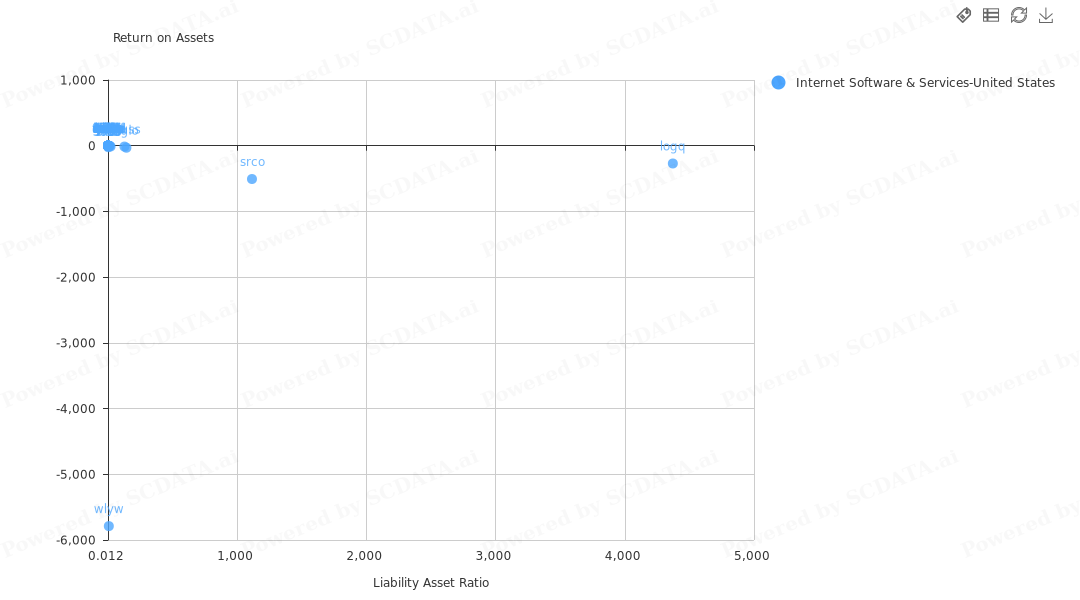Screen dimensions: 1080x600
Task: Select the srco data point
Action: click(252, 179)
